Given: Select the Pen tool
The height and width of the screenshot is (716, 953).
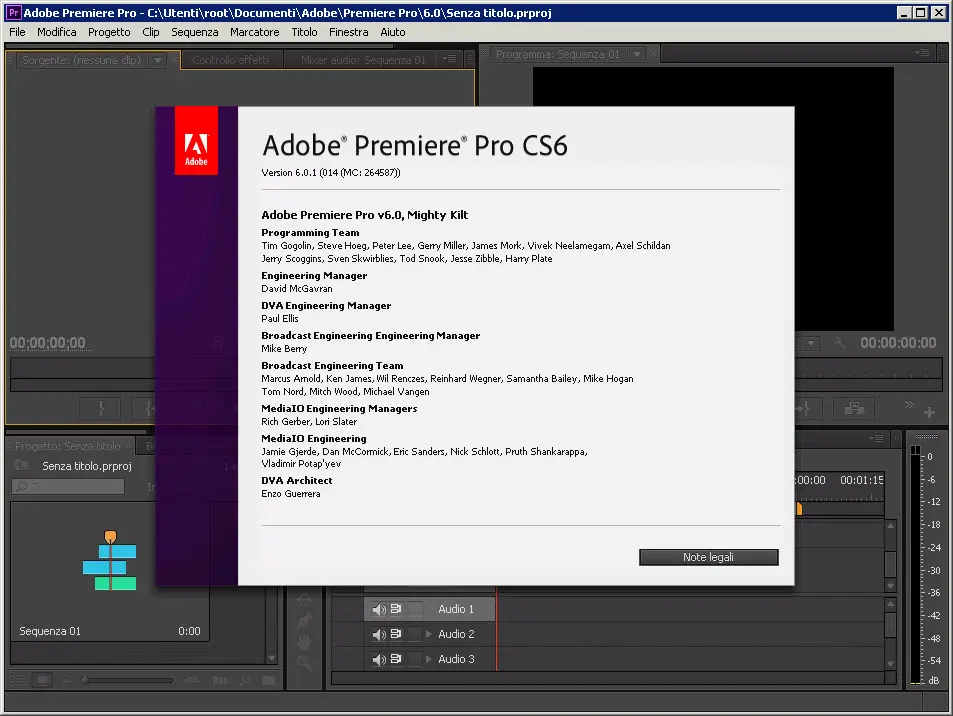Looking at the screenshot, I should pos(304,621).
